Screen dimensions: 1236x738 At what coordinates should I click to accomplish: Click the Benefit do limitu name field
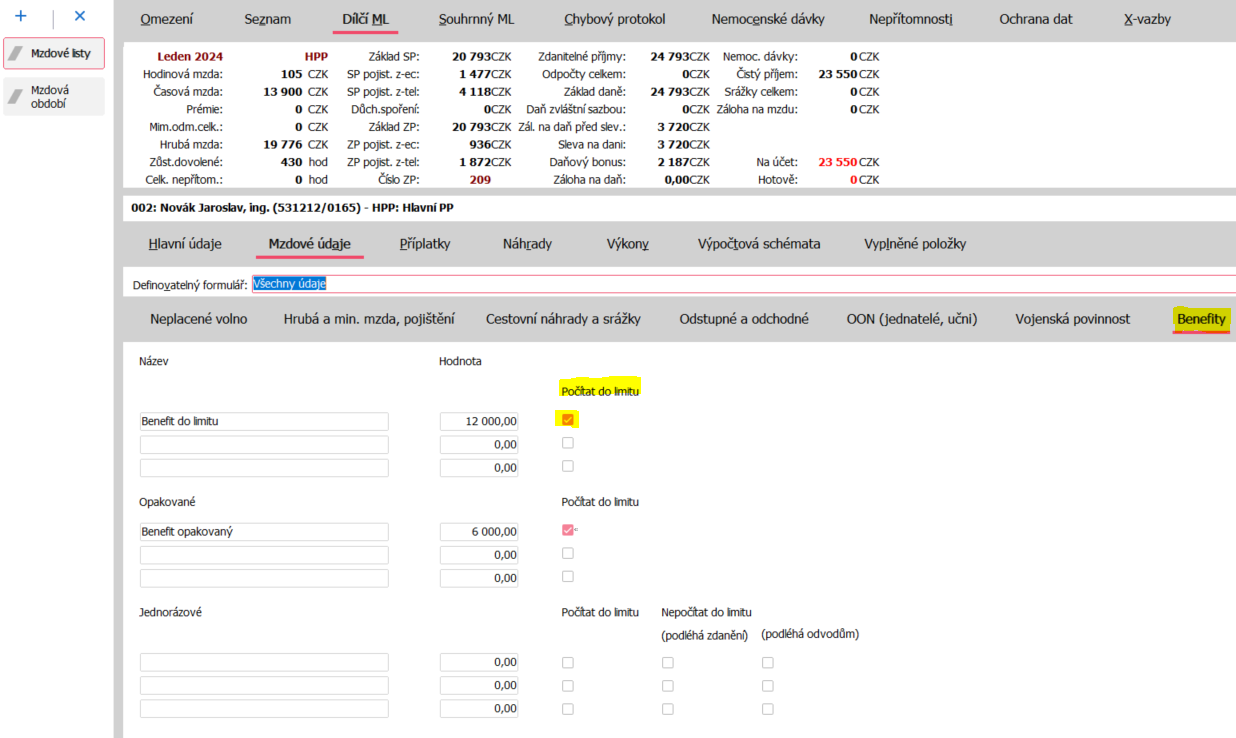tap(264, 422)
